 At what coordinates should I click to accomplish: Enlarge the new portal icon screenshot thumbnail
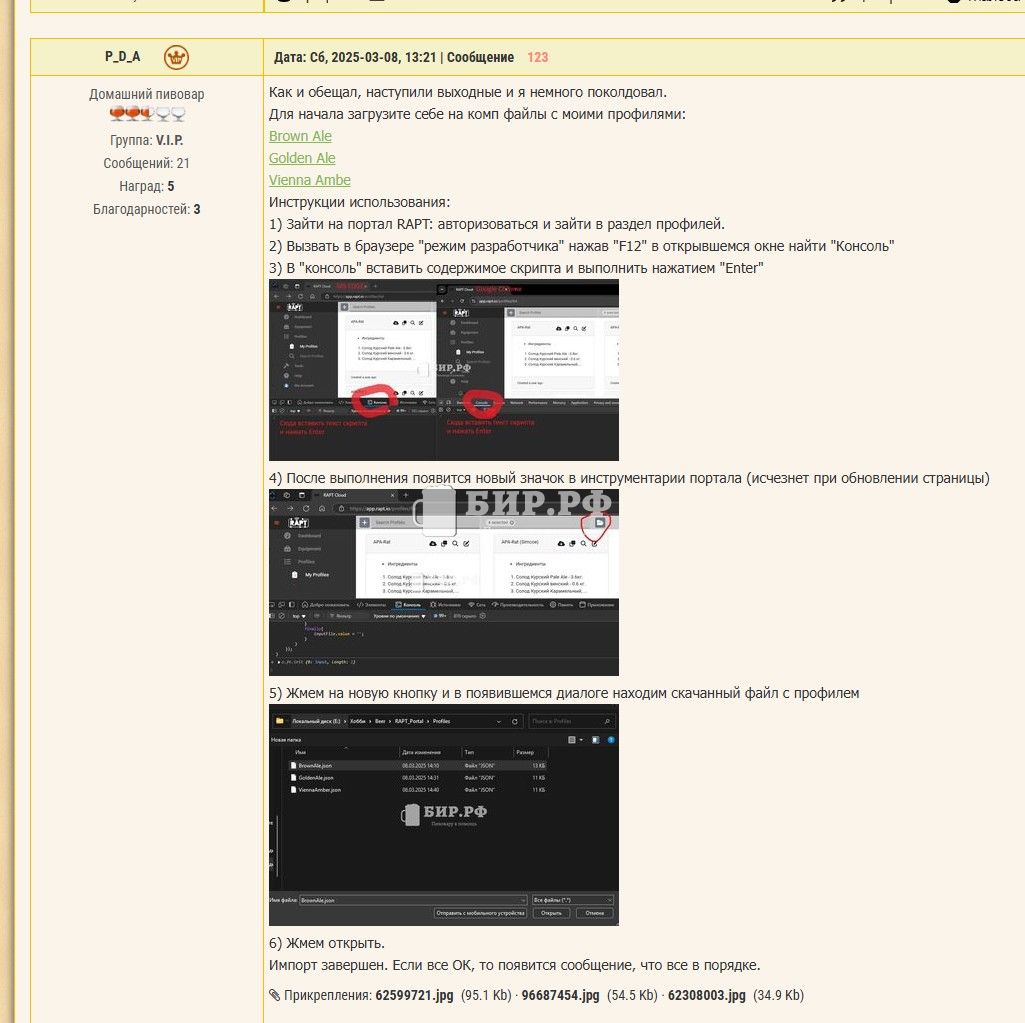click(444, 582)
